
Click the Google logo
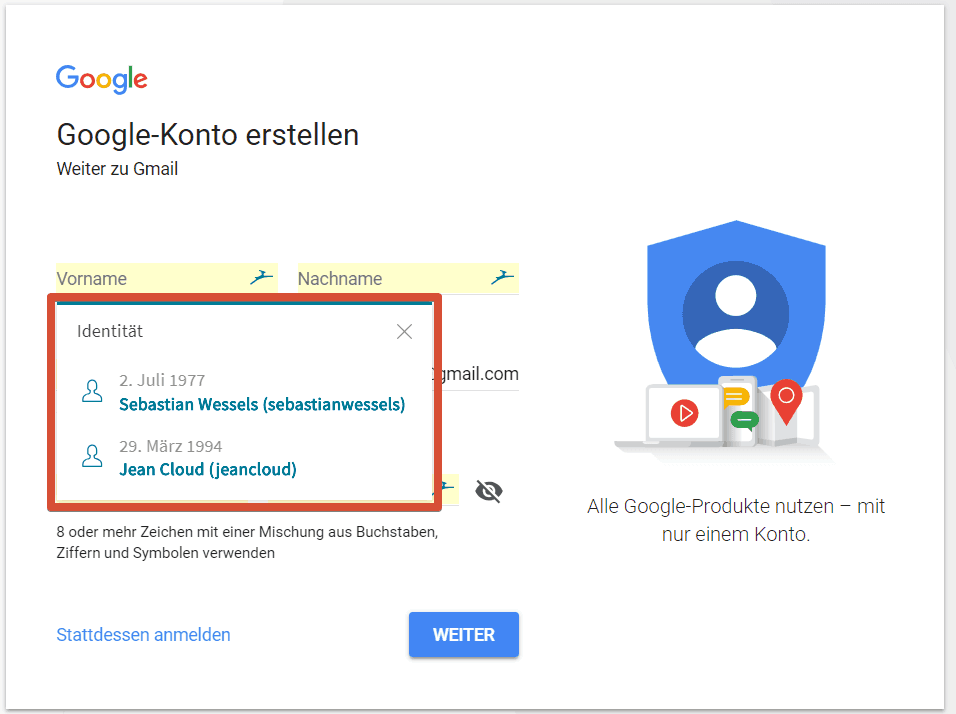coord(102,79)
